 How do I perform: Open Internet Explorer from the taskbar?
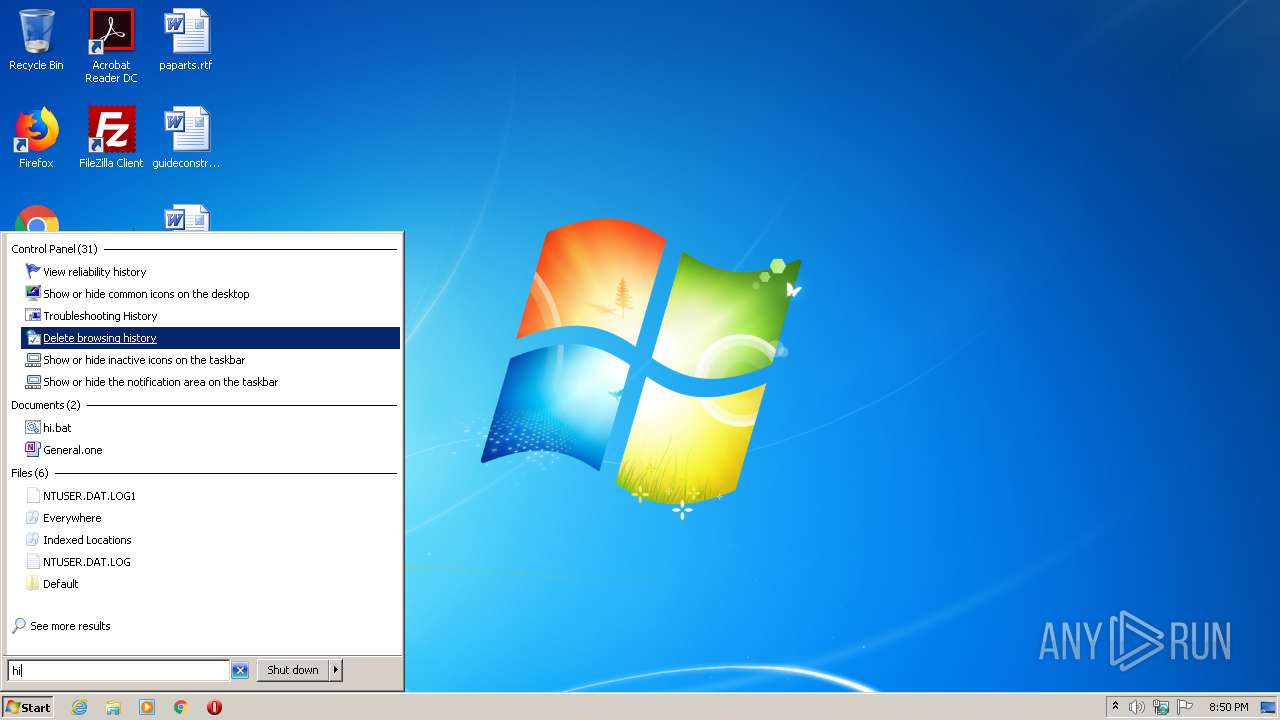click(80, 707)
